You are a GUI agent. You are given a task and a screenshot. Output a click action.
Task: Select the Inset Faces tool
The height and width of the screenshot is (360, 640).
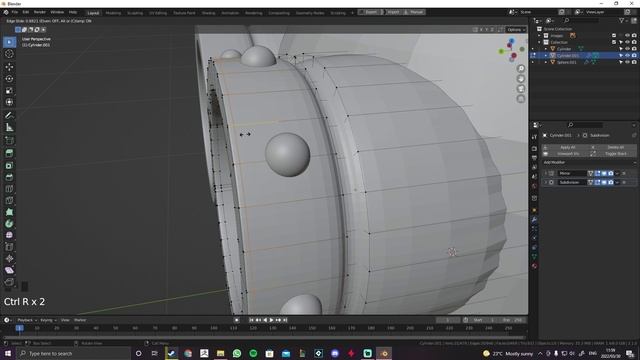coord(9,165)
